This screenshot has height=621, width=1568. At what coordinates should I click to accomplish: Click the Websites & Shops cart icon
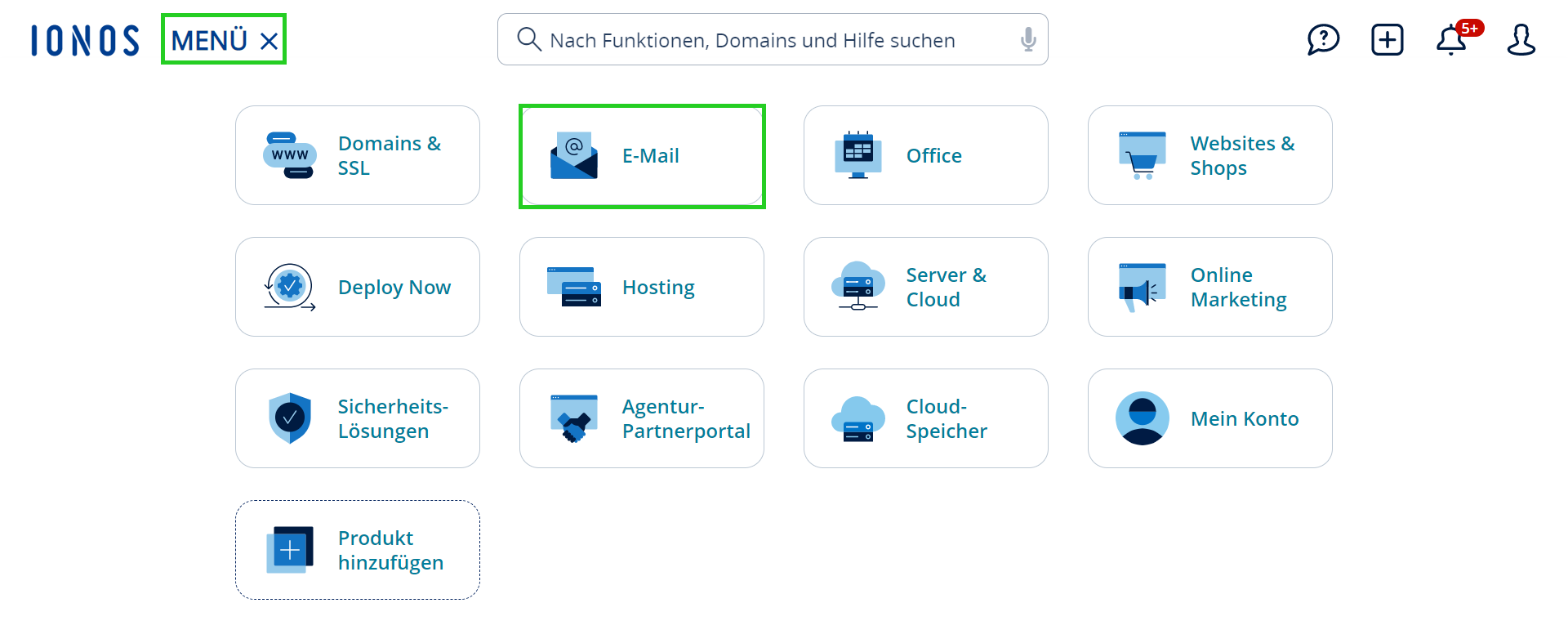point(1143,155)
